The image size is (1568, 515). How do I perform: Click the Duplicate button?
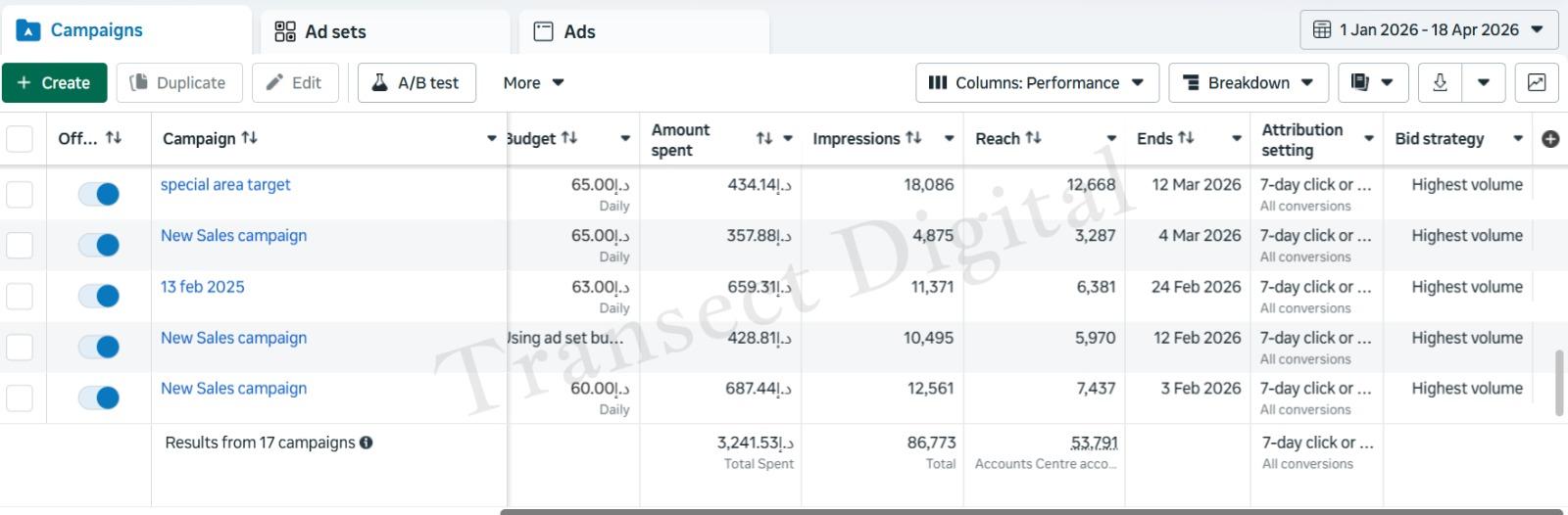click(179, 83)
